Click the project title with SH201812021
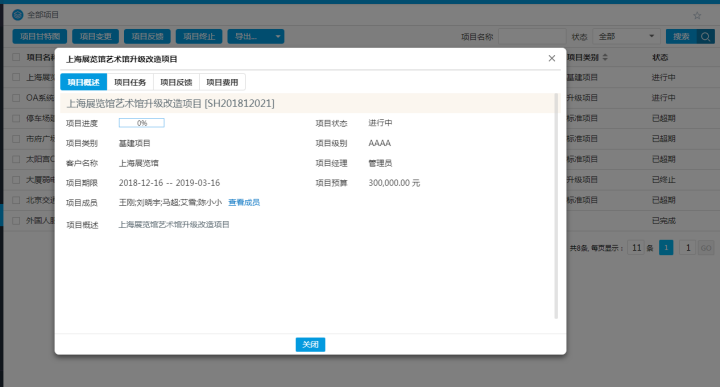This screenshot has height=388, width=720. coord(171,103)
